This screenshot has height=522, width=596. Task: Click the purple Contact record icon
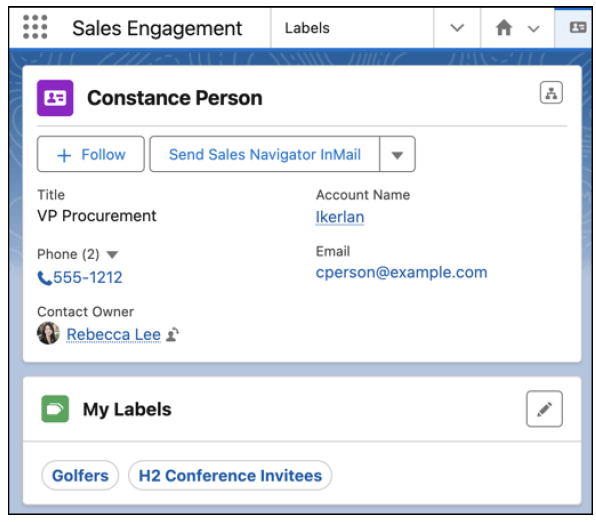click(55, 98)
